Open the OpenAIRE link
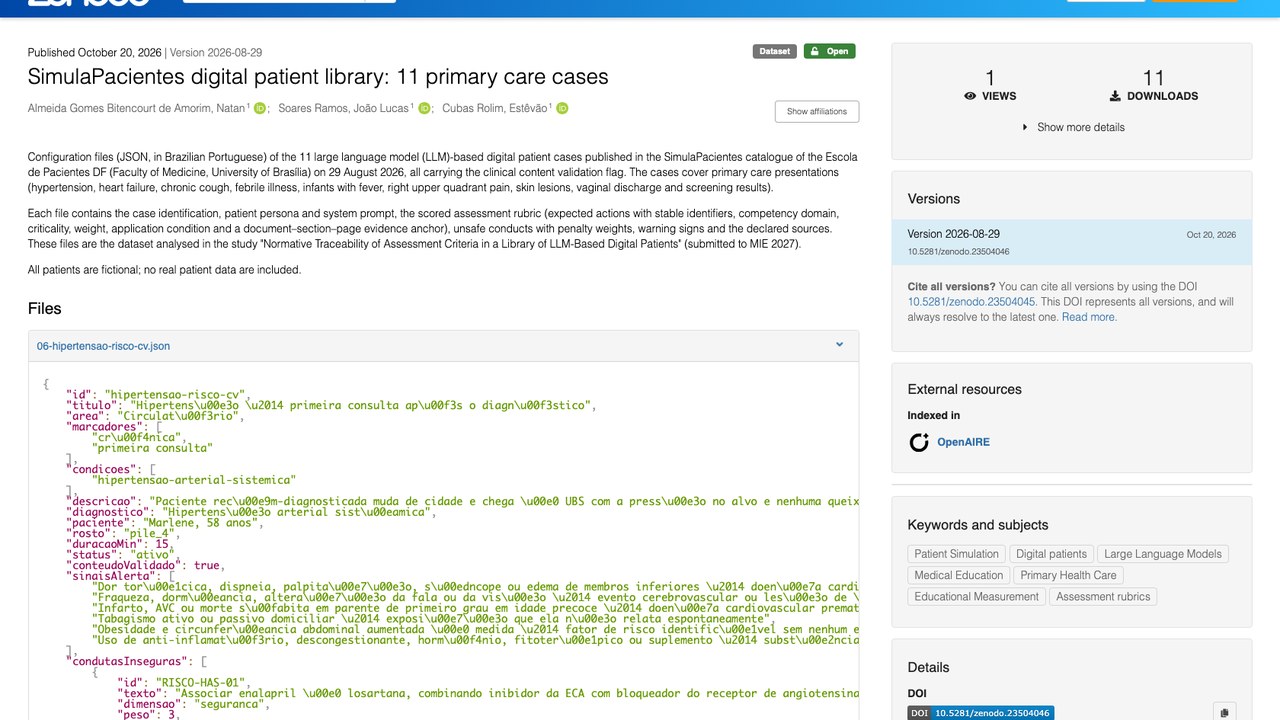1280x720 pixels. 963,442
